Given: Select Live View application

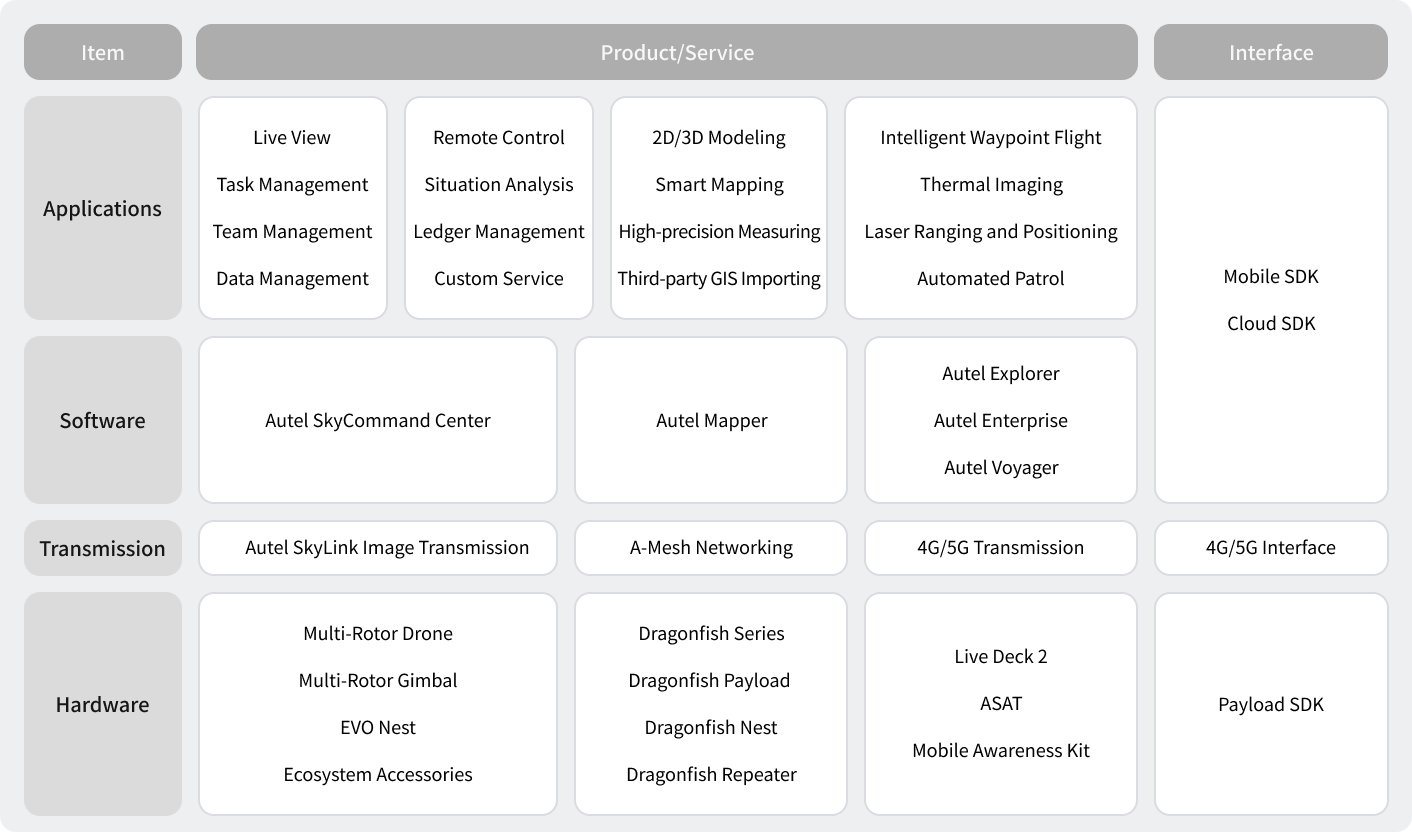Looking at the screenshot, I should click(292, 137).
